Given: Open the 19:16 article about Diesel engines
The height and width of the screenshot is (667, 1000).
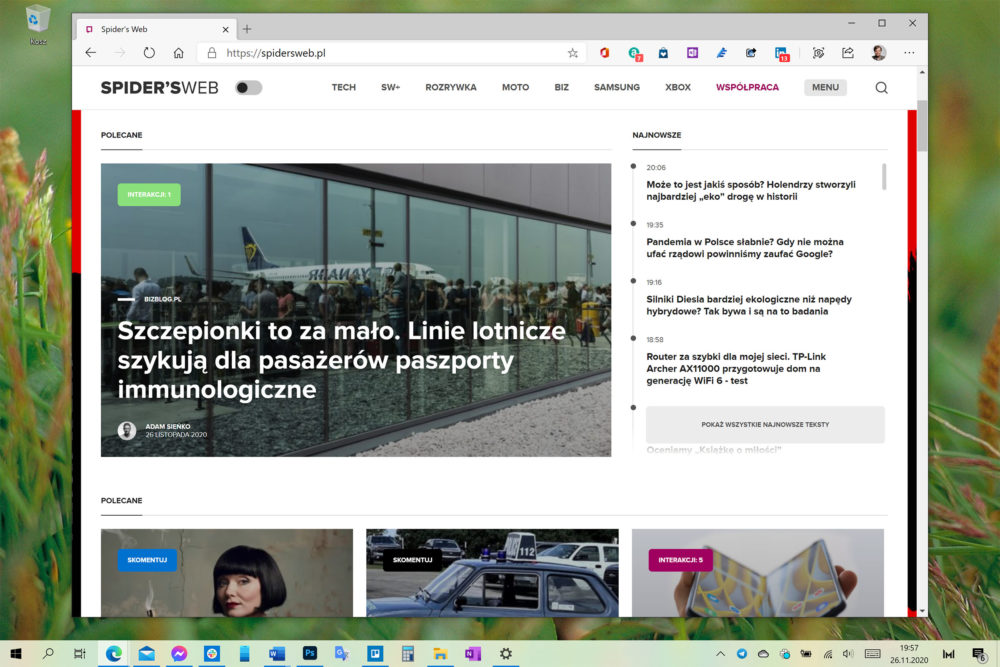Looking at the screenshot, I should click(749, 305).
